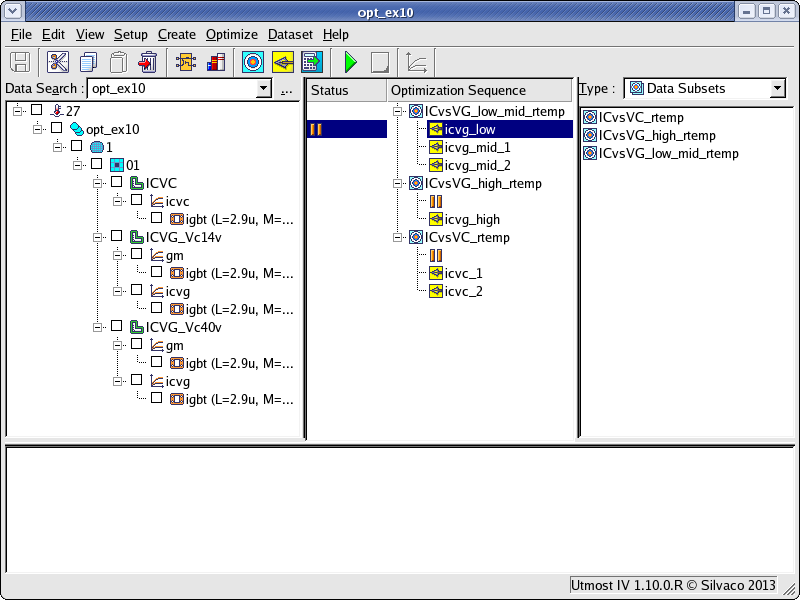This screenshot has width=800, height=600.
Task: Open the Help menu
Action: (x=336, y=35)
